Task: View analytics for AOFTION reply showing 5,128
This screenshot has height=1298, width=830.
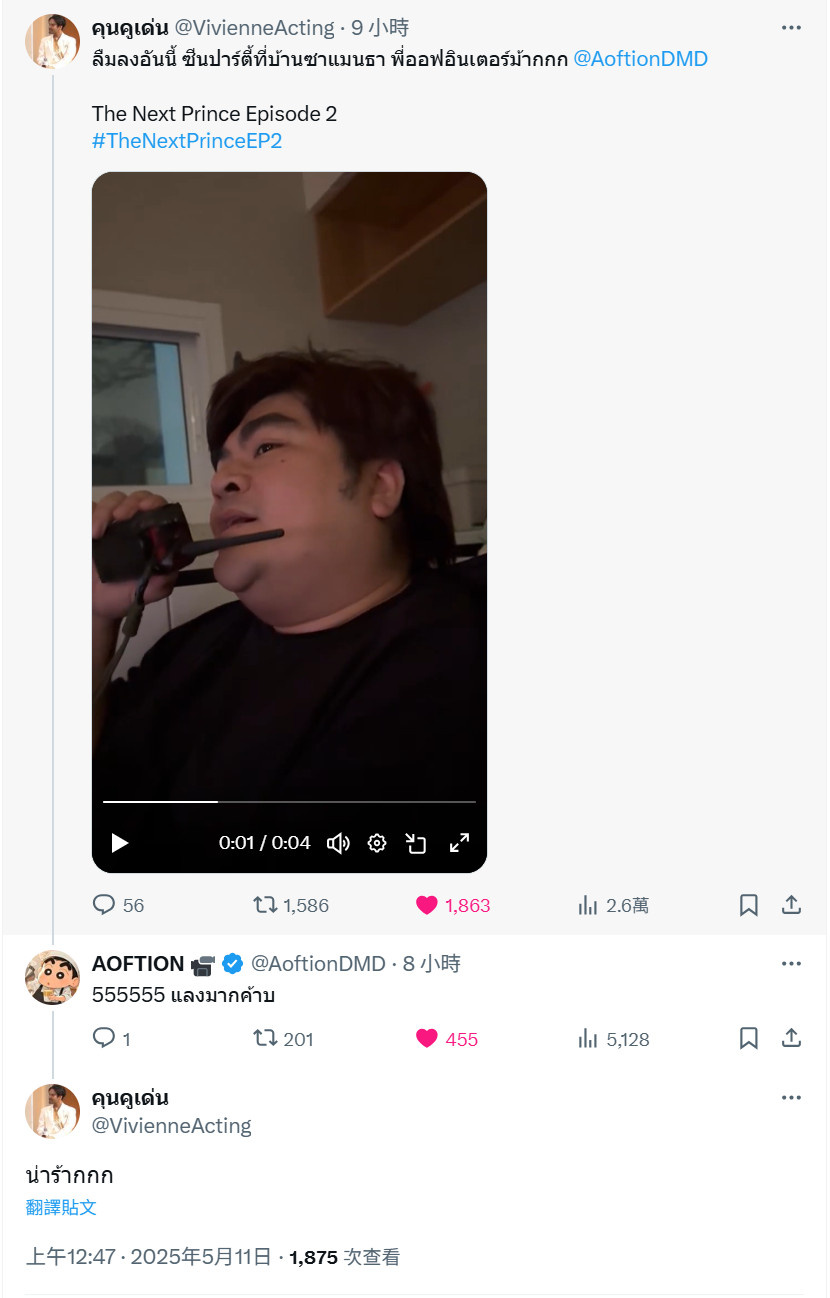Action: [x=613, y=1039]
